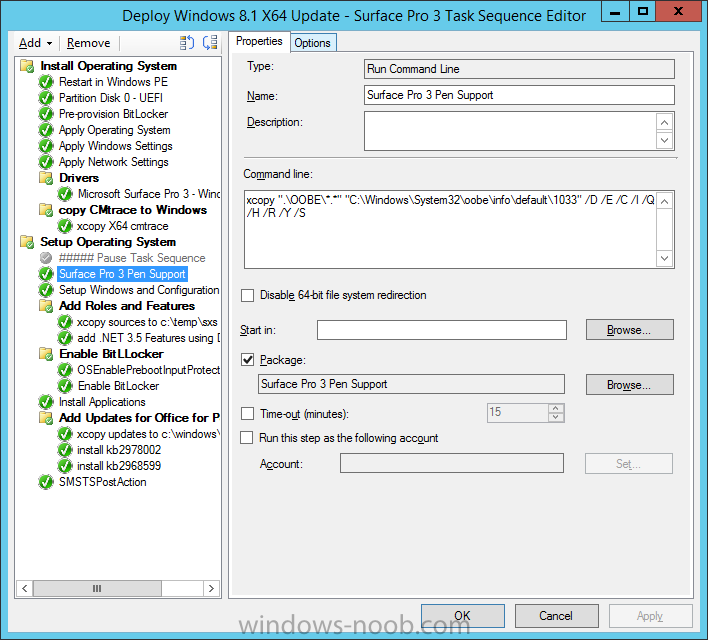
Task: Select the install kb2968599 step
Action: (x=119, y=466)
